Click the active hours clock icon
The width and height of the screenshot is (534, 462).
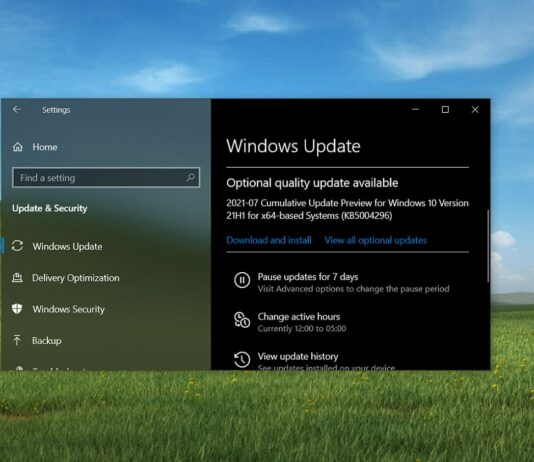[x=242, y=320]
